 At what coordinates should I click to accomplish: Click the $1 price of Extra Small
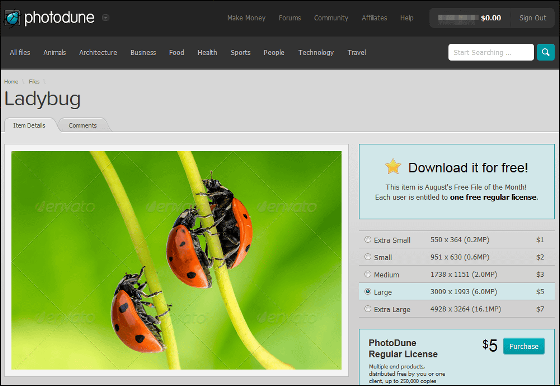coord(540,240)
